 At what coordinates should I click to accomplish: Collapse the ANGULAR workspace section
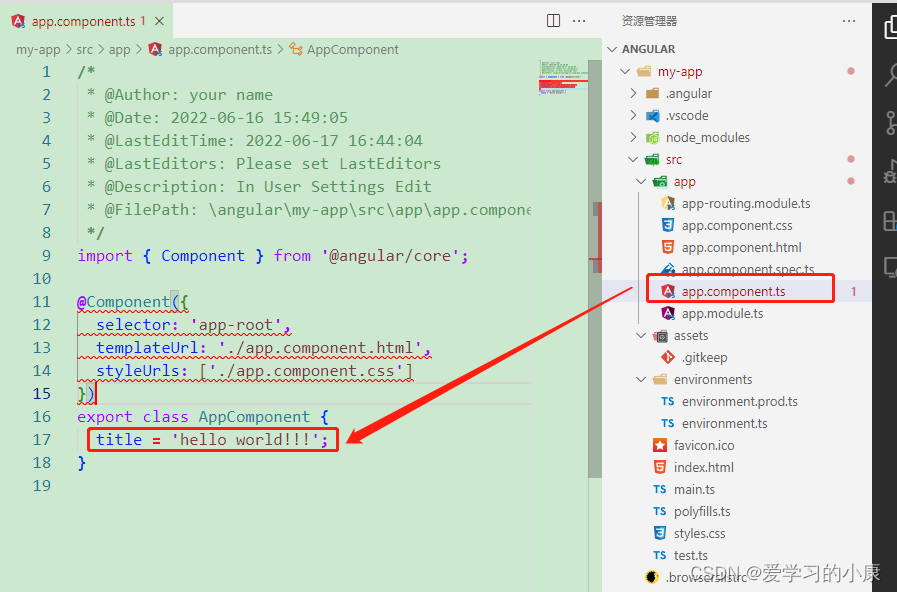[612, 49]
